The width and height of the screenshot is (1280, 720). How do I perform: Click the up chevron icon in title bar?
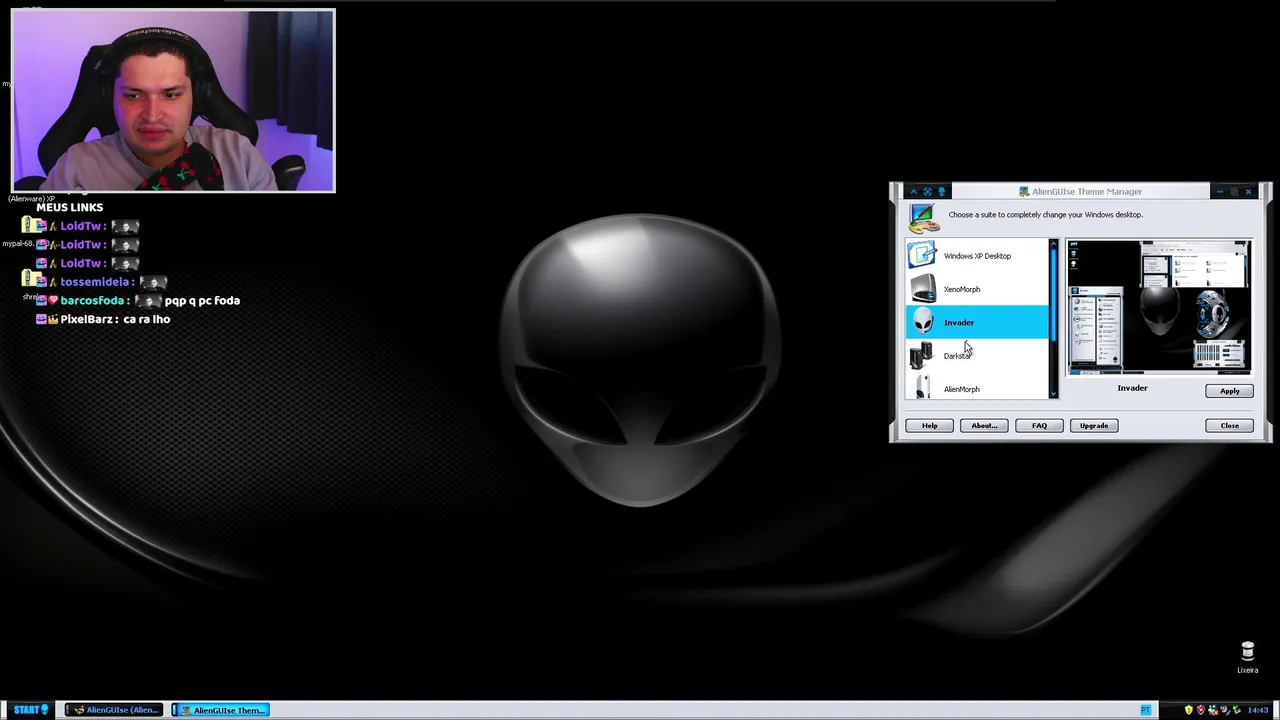[x=913, y=192]
